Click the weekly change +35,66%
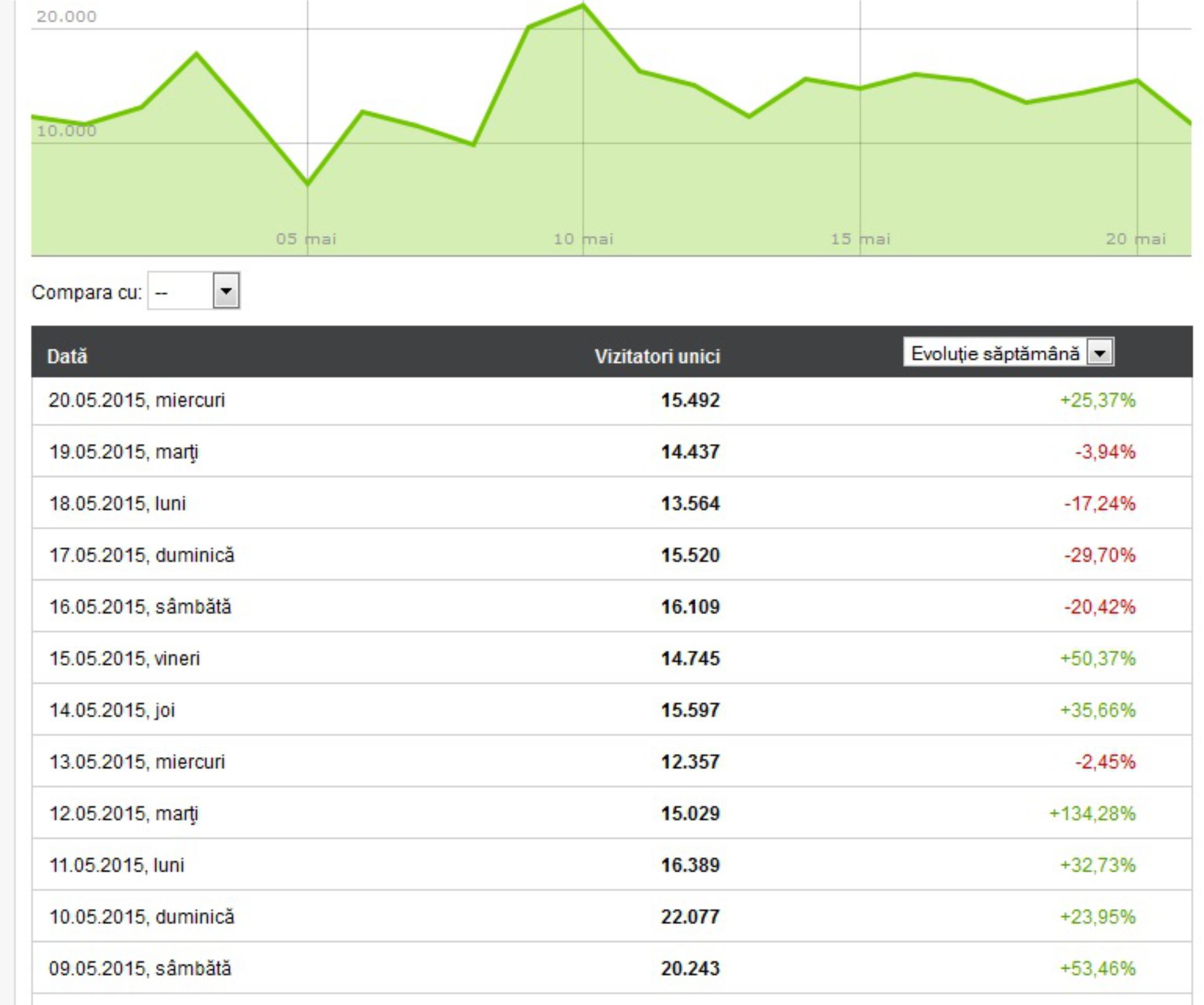This screenshot has height=1005, width=1204. (x=1098, y=711)
